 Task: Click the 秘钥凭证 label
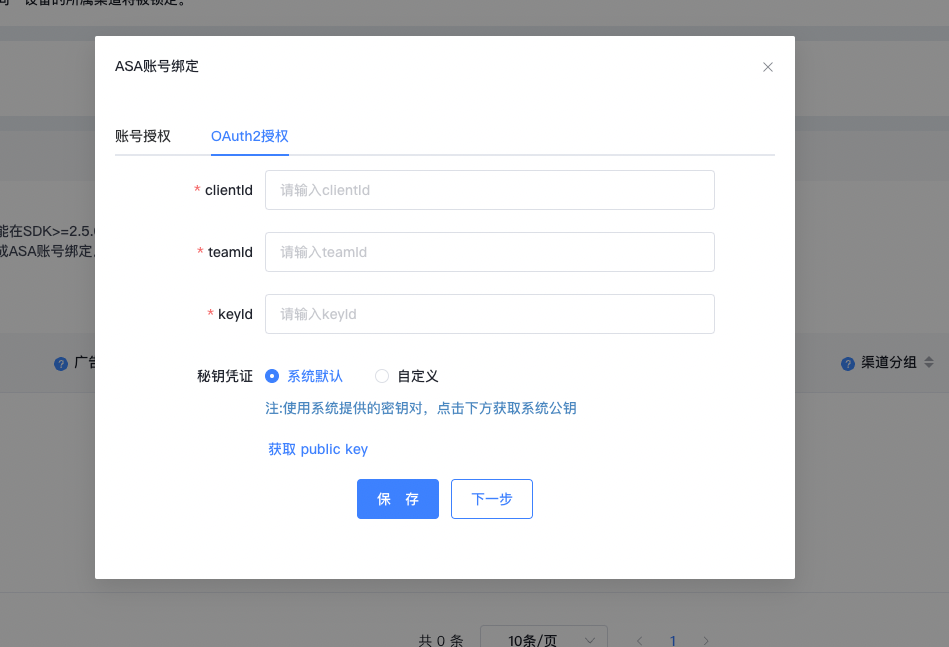coord(225,376)
